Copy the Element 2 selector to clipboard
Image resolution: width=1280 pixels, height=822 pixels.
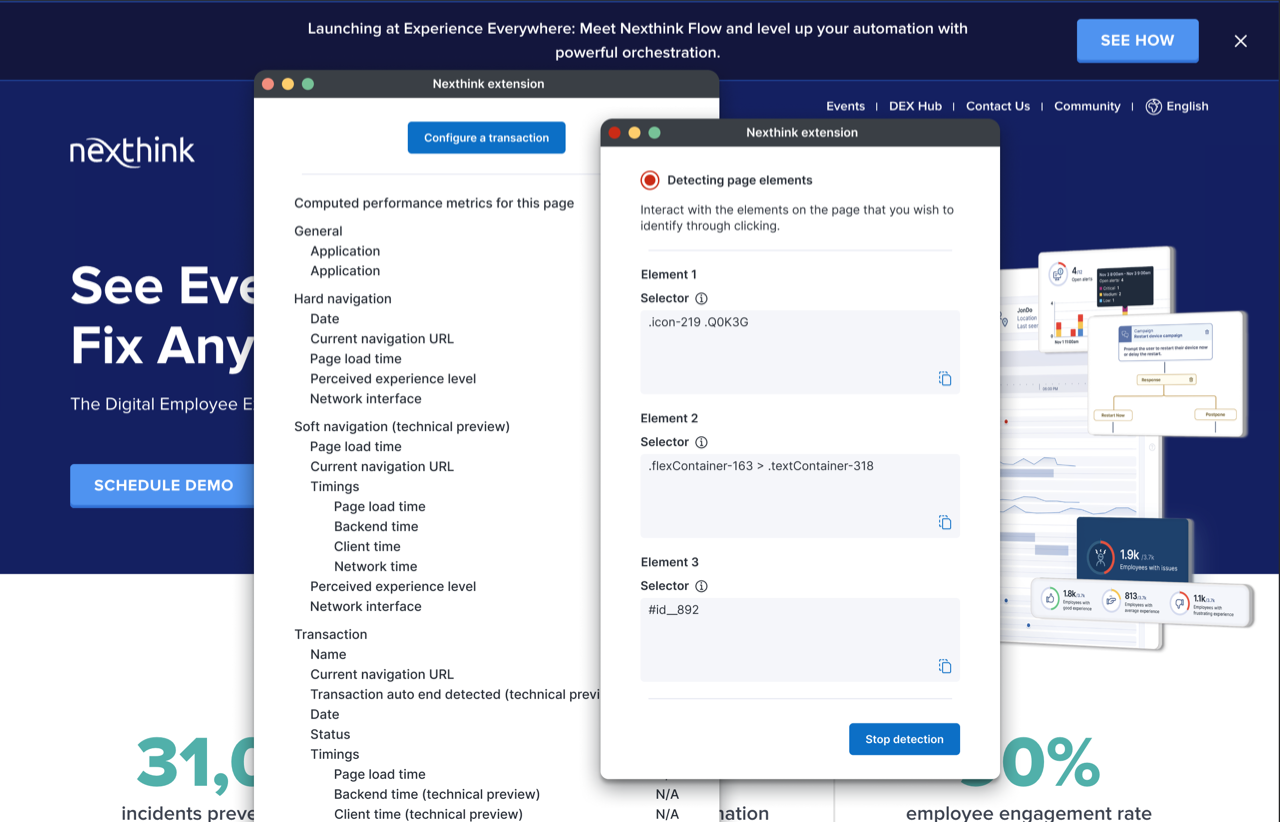tap(944, 521)
